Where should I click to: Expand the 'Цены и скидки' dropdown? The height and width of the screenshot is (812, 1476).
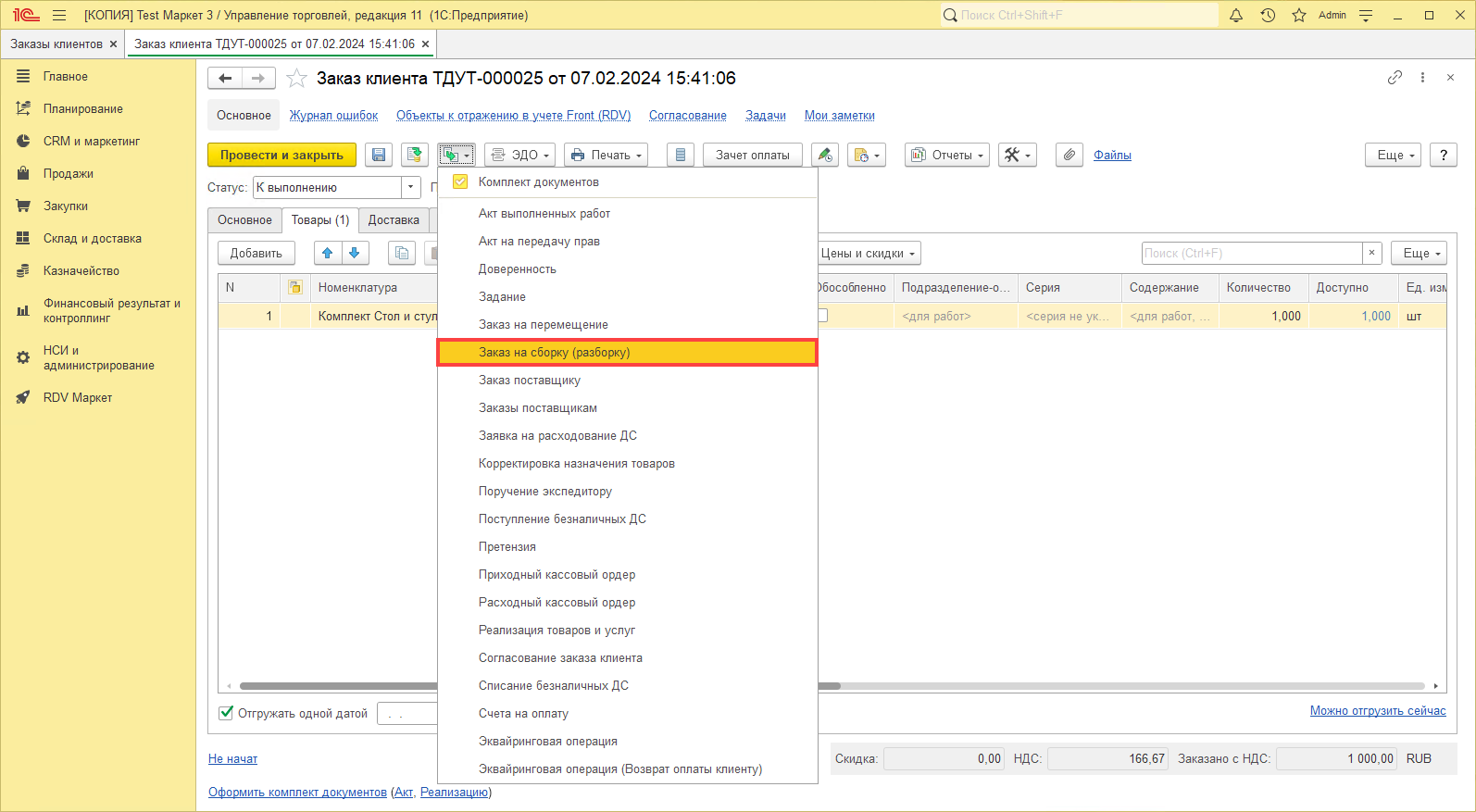869,254
